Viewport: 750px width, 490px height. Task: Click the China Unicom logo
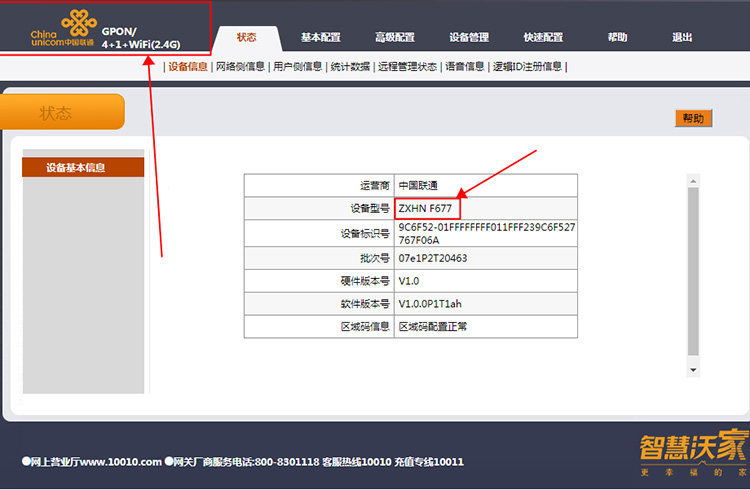pyautogui.click(x=63, y=28)
